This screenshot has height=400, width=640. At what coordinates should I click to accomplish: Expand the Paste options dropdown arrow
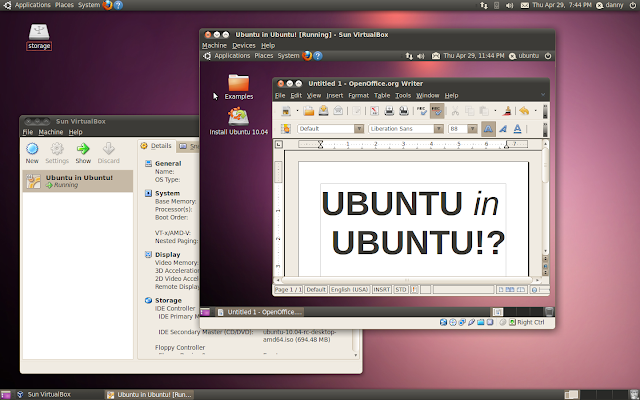(495, 111)
